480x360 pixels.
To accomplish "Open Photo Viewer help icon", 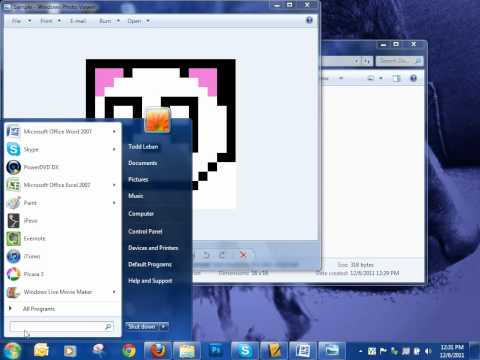I will (x=309, y=20).
